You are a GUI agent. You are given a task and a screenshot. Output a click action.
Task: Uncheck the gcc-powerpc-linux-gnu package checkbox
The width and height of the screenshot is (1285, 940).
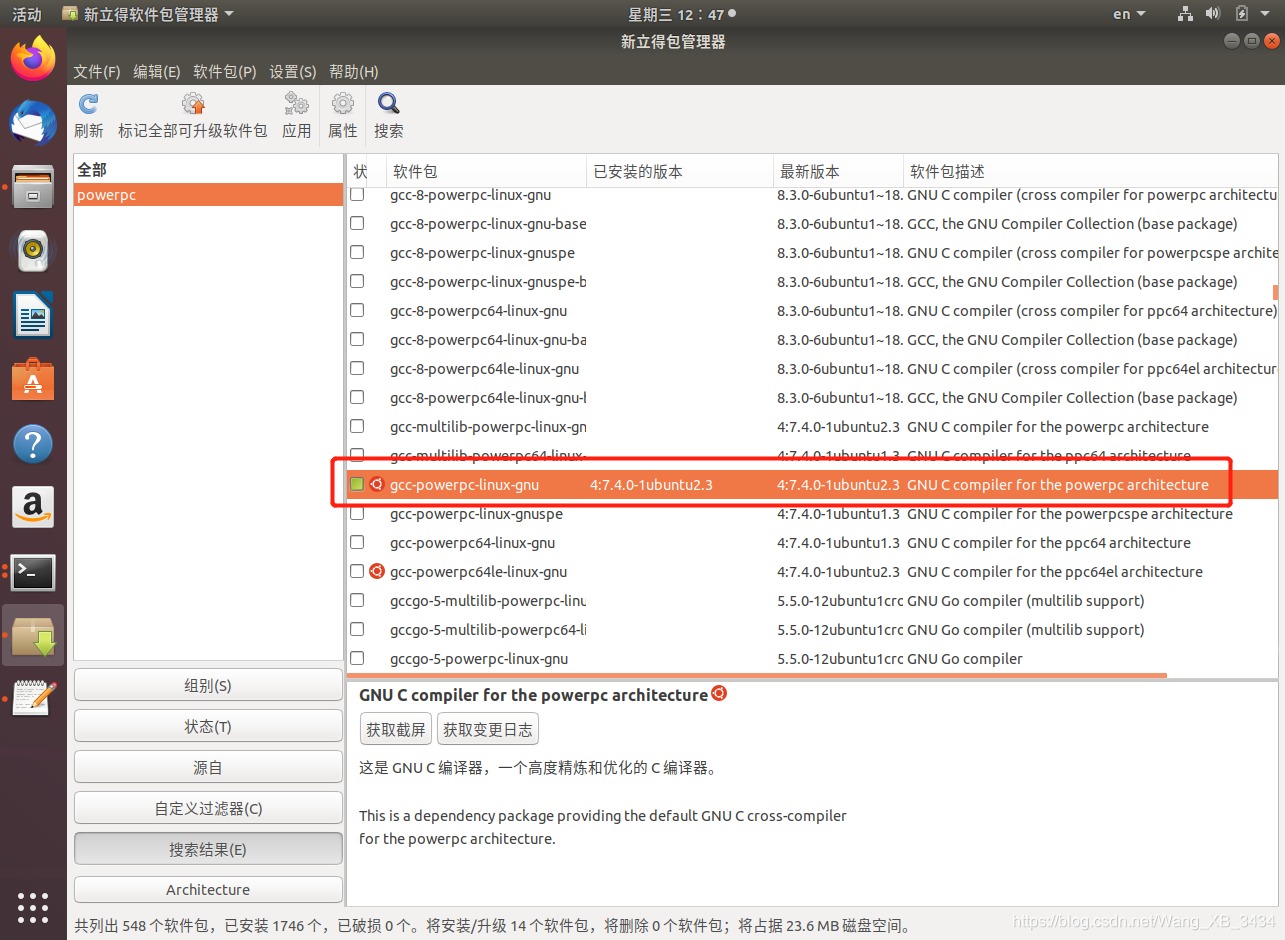click(357, 484)
